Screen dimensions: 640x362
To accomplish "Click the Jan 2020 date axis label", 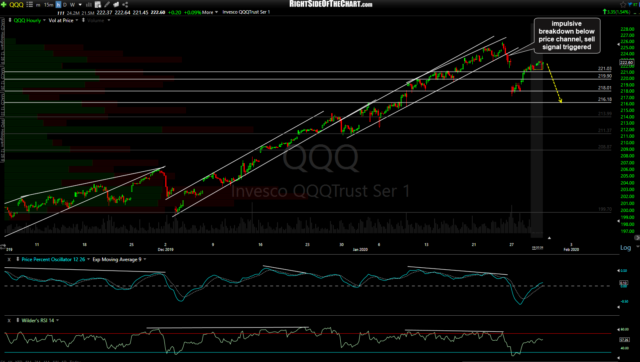I will tap(360, 249).
